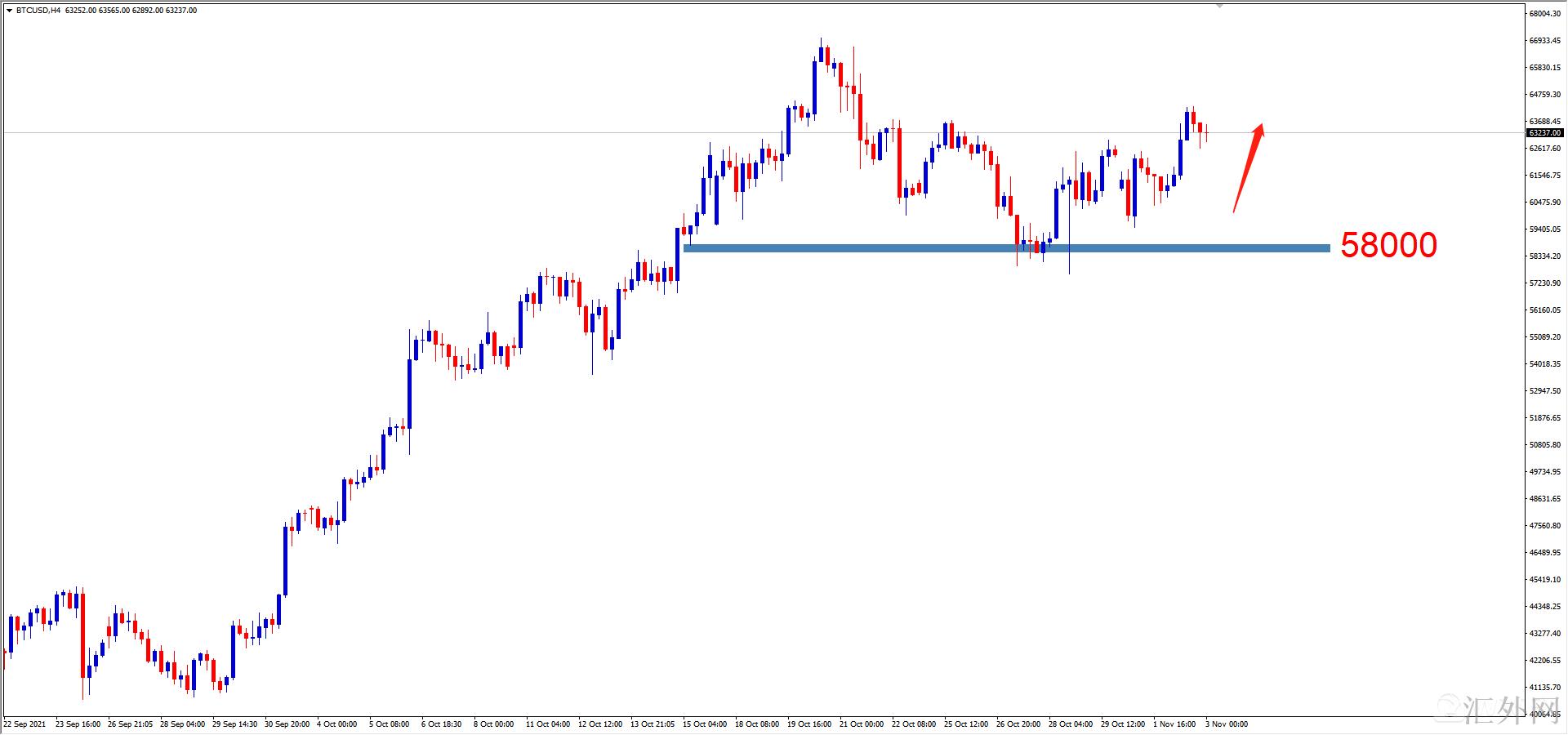The width and height of the screenshot is (1568, 735).
Task: Click time axis label 12 Oct 12:00
Action: click(600, 724)
